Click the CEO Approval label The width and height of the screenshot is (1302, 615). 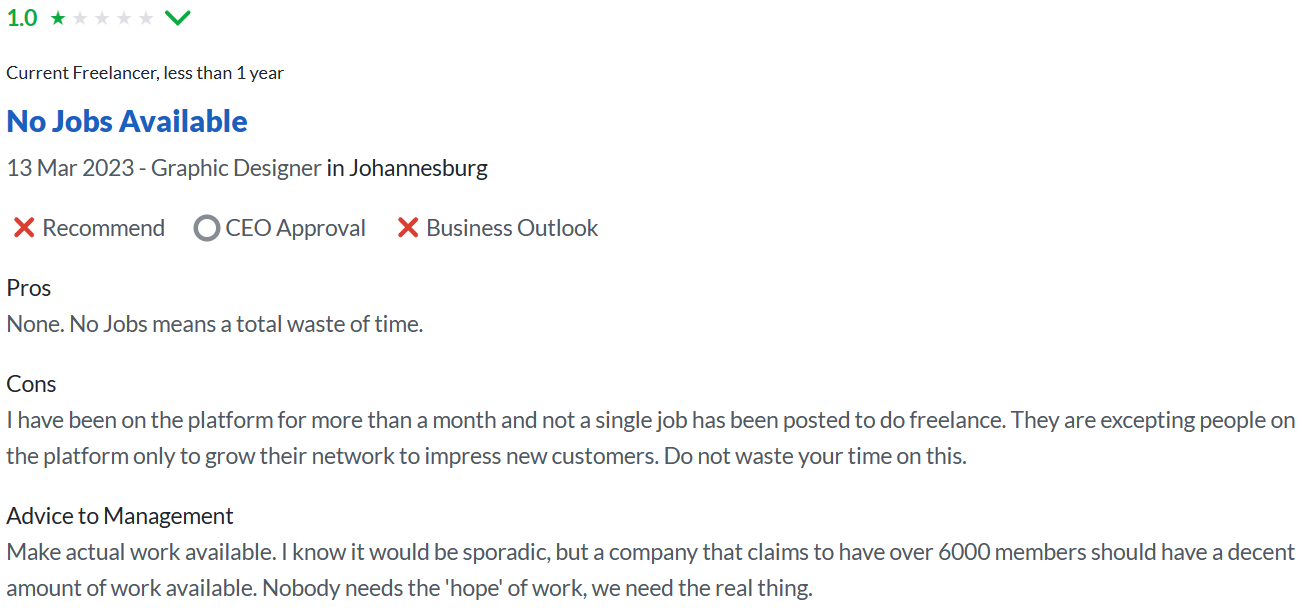coord(296,228)
